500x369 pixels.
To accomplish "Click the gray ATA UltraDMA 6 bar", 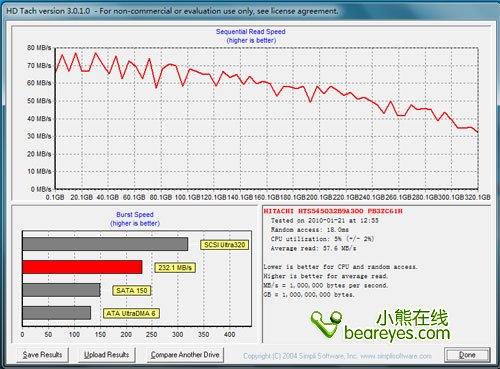I will (57, 313).
